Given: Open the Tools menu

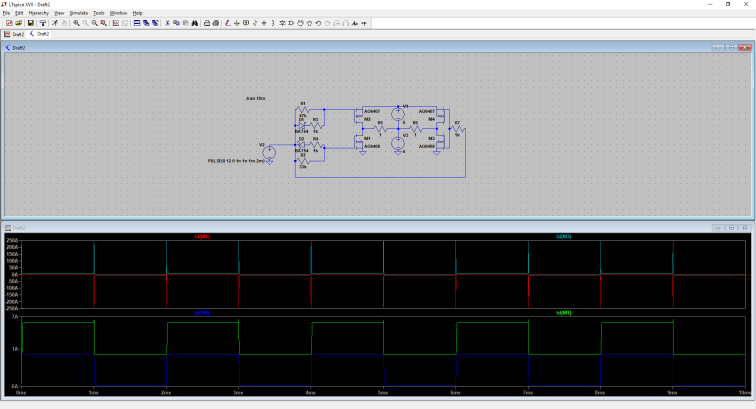Looking at the screenshot, I should [99, 13].
